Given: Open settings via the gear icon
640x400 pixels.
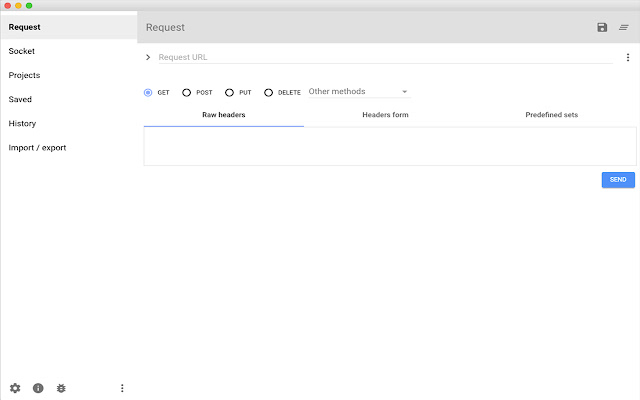Looking at the screenshot, I should (15, 388).
